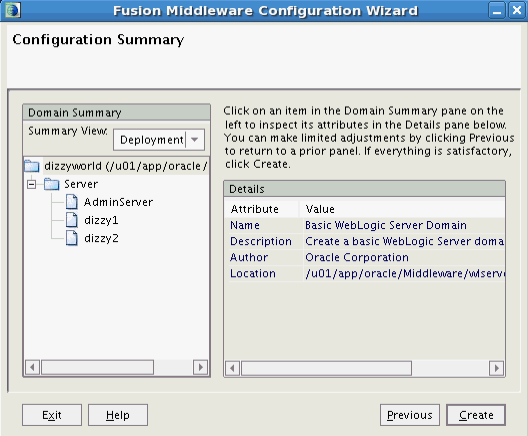Click the wizard application icon in title bar

click(x=13, y=10)
